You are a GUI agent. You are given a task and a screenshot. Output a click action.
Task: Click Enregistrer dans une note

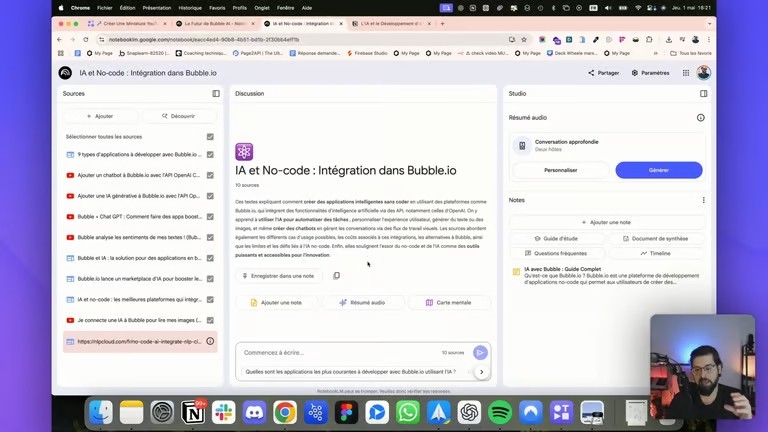coord(279,276)
